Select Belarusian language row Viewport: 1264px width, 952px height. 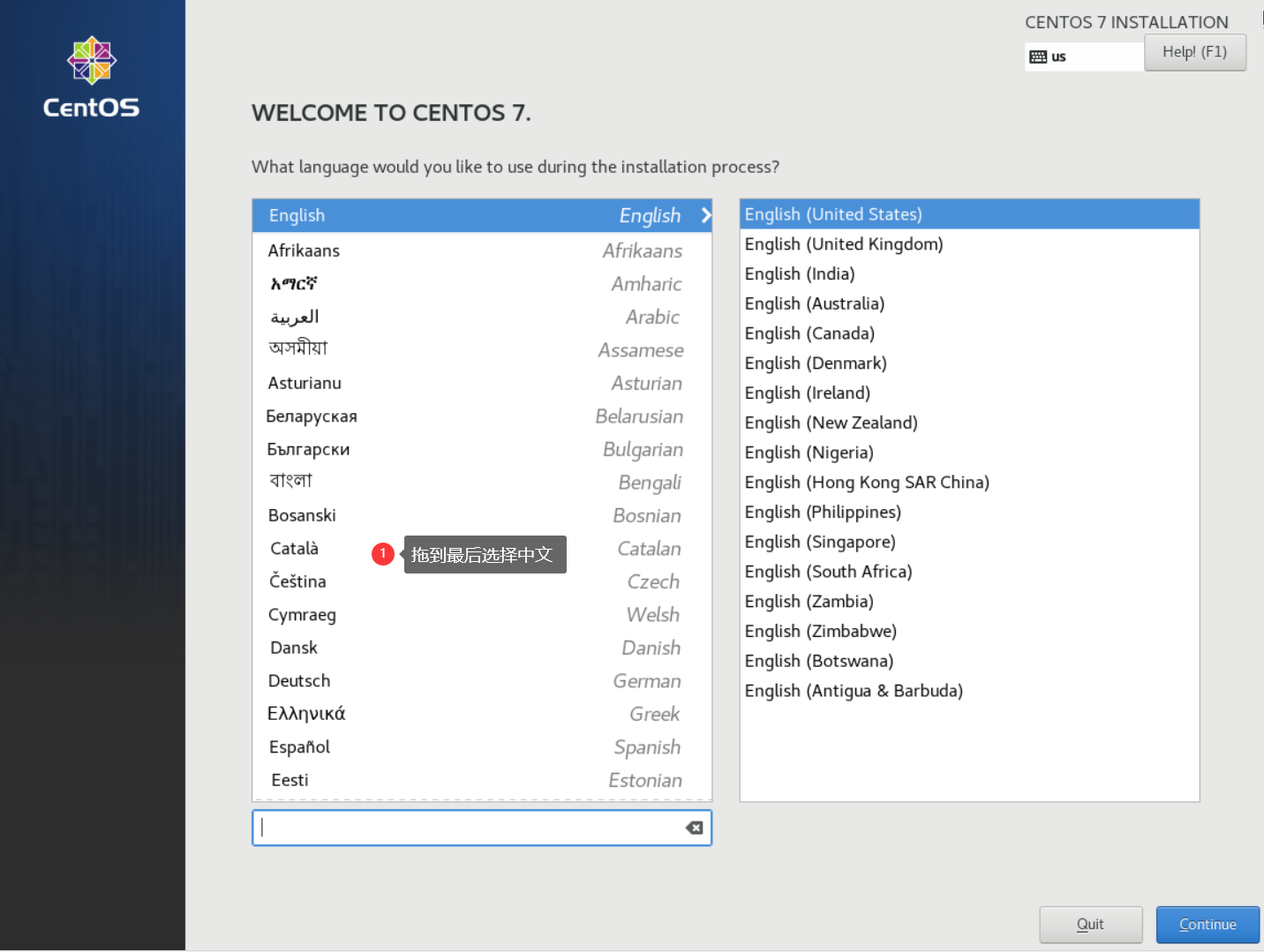[482, 416]
